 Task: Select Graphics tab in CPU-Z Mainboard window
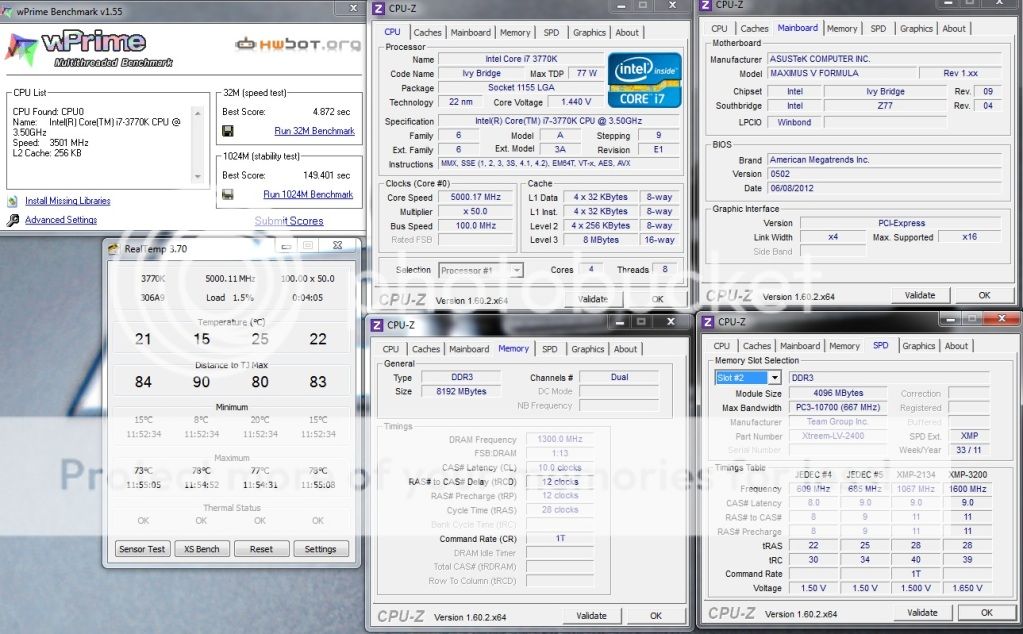click(916, 29)
